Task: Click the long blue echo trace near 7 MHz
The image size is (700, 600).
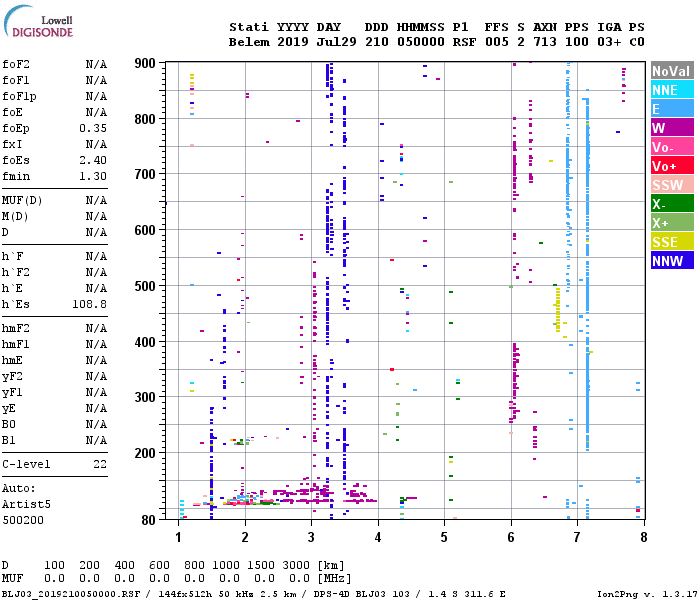Action: point(588,274)
